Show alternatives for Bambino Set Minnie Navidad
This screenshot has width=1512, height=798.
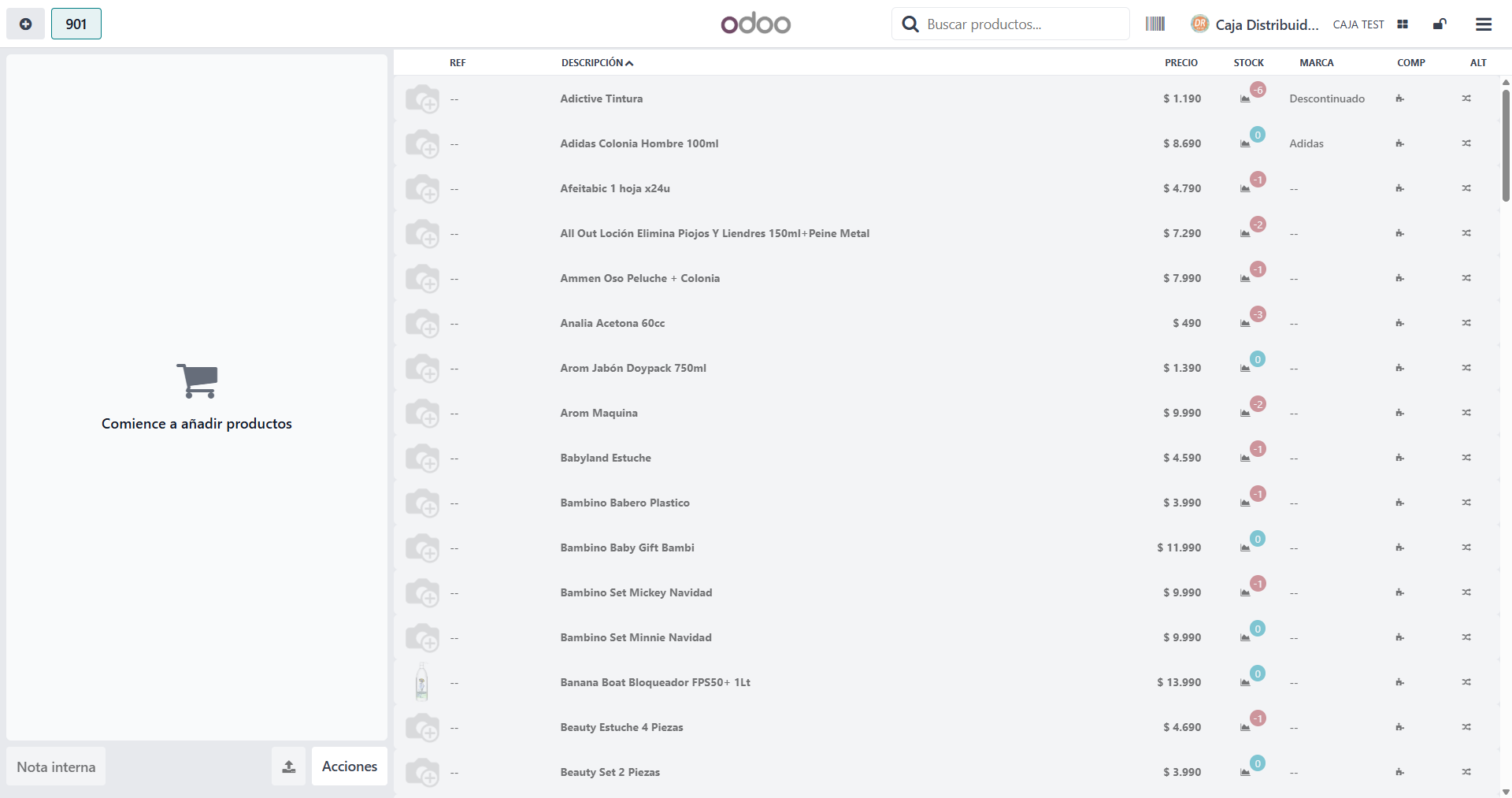point(1466,637)
